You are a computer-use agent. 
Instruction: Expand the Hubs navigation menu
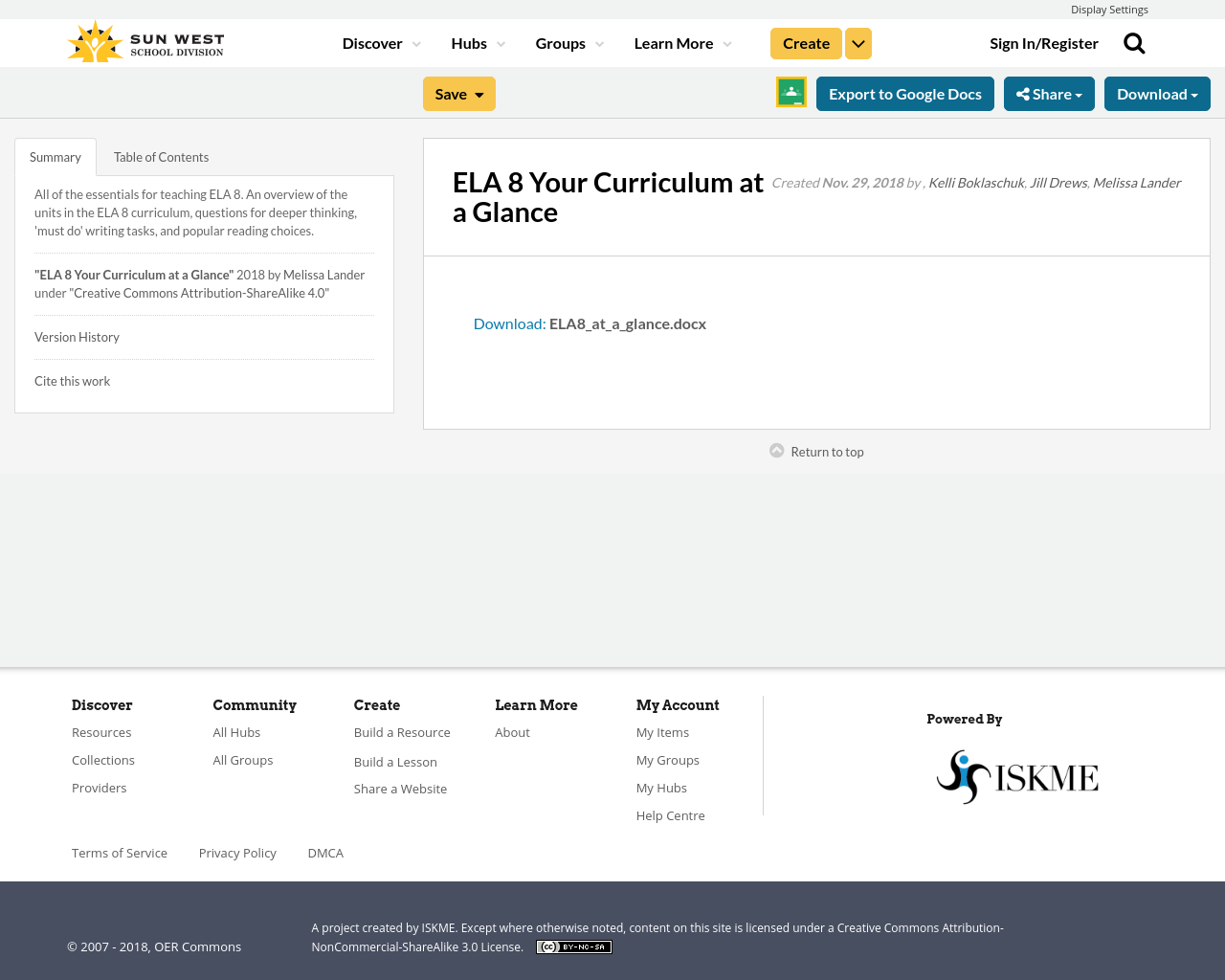click(477, 42)
